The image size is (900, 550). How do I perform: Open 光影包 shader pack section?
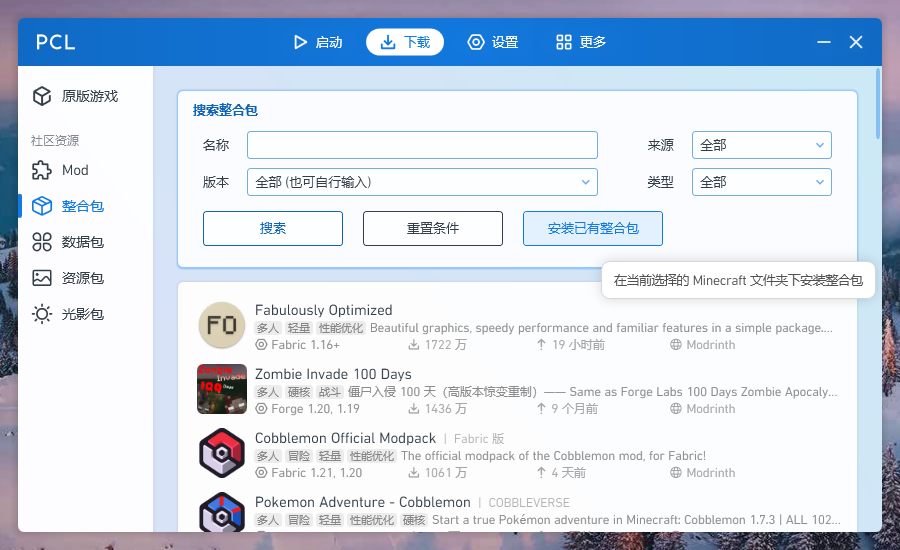(x=85, y=314)
